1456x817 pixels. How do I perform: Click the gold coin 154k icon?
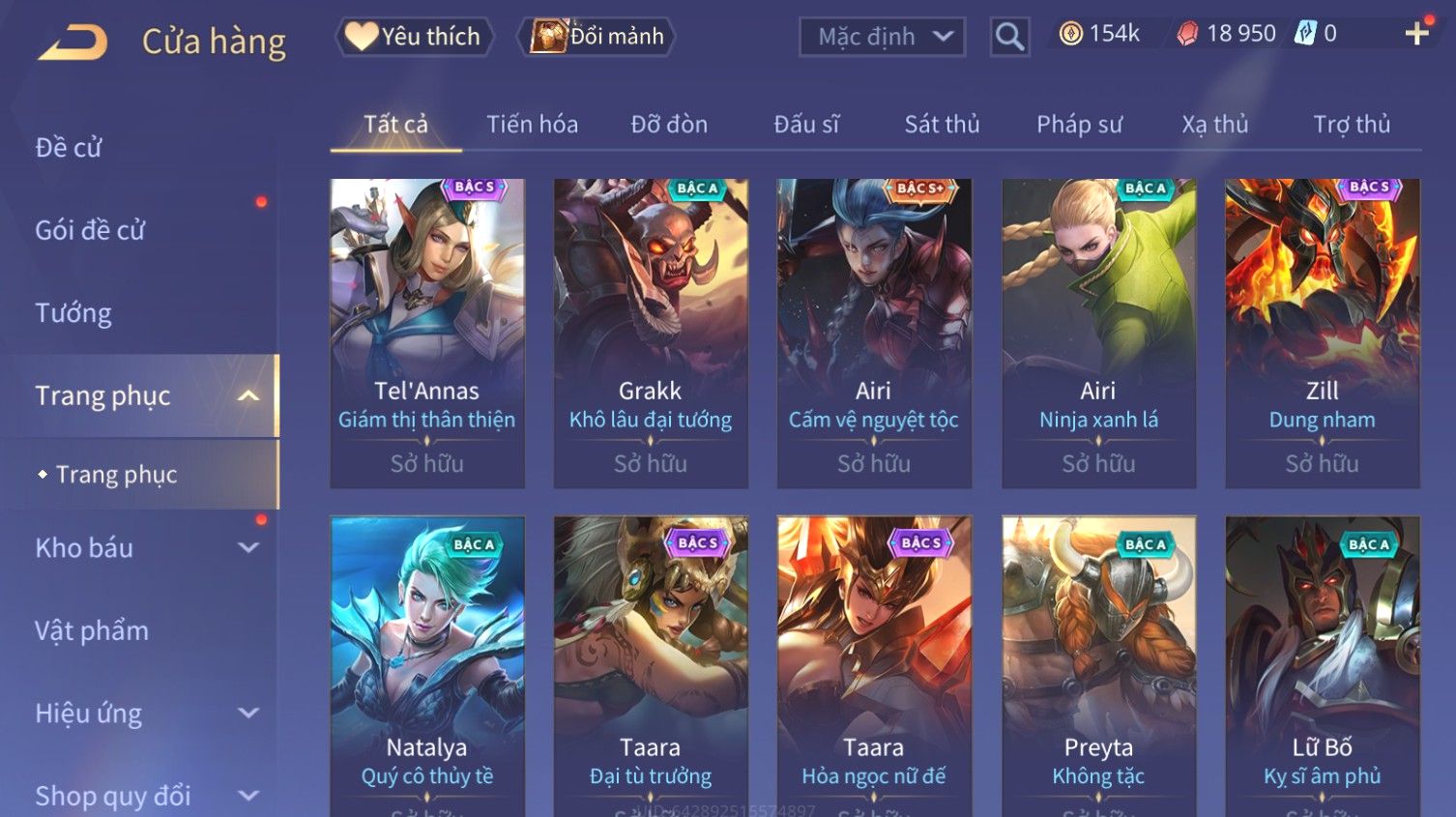click(x=1070, y=34)
